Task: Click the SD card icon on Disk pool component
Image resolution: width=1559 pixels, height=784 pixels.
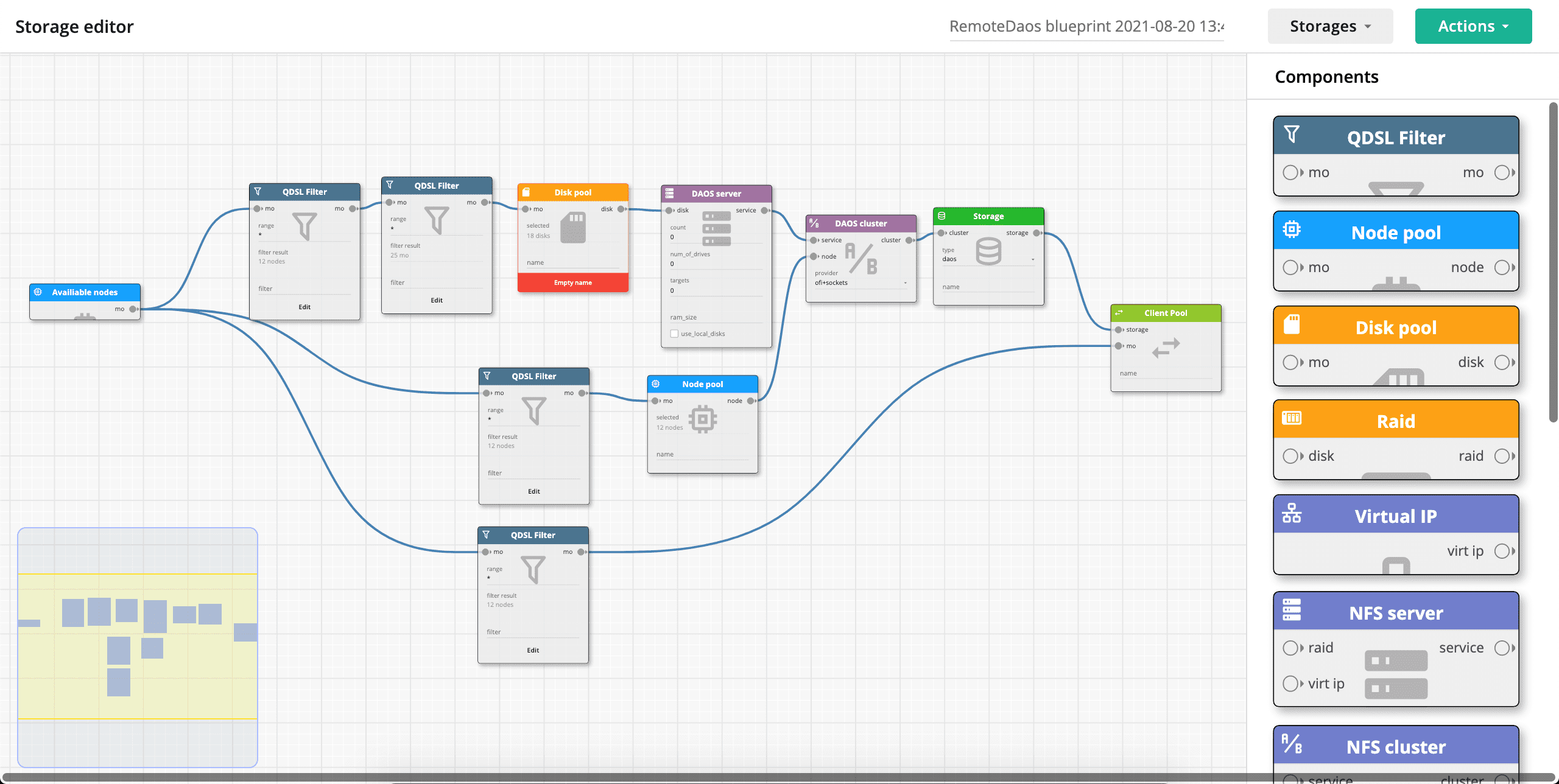Action: pos(1292,324)
